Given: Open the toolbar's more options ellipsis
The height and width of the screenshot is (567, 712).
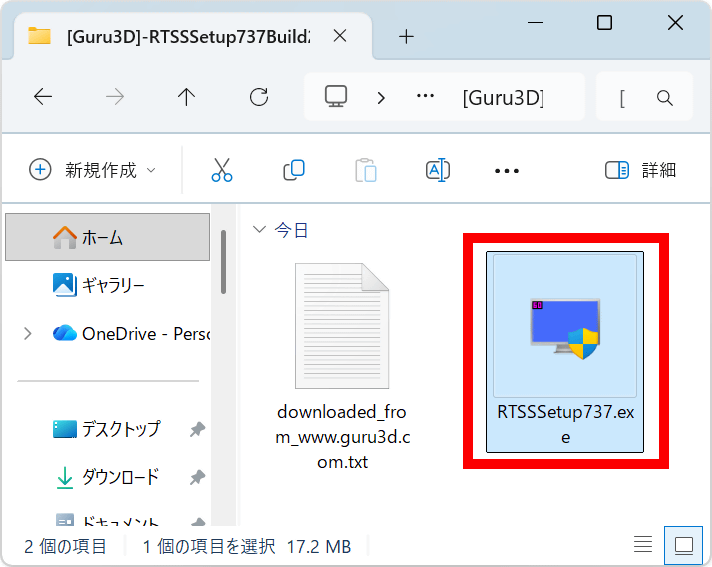Looking at the screenshot, I should coord(507,171).
